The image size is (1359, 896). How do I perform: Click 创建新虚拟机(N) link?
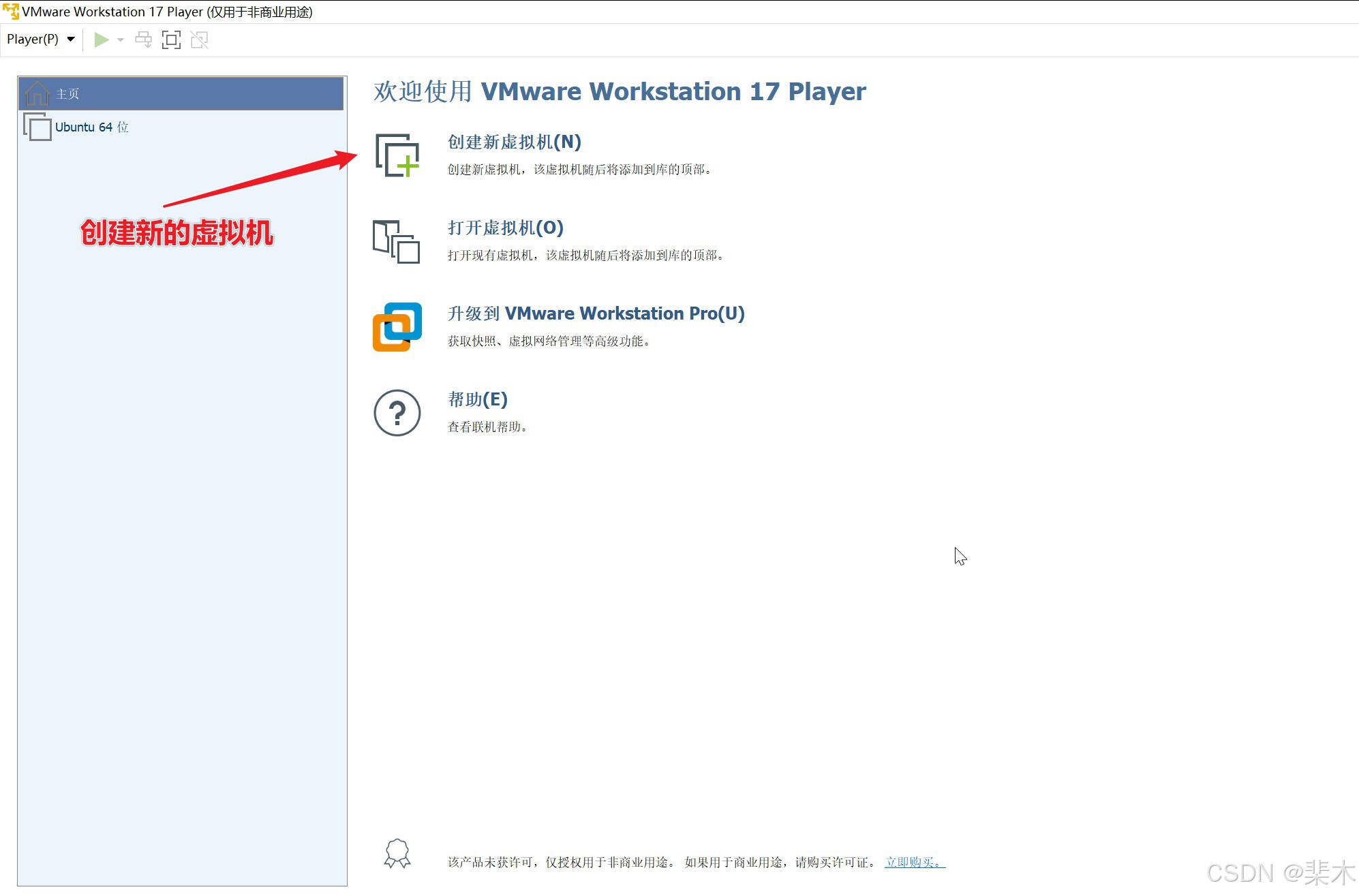514,142
